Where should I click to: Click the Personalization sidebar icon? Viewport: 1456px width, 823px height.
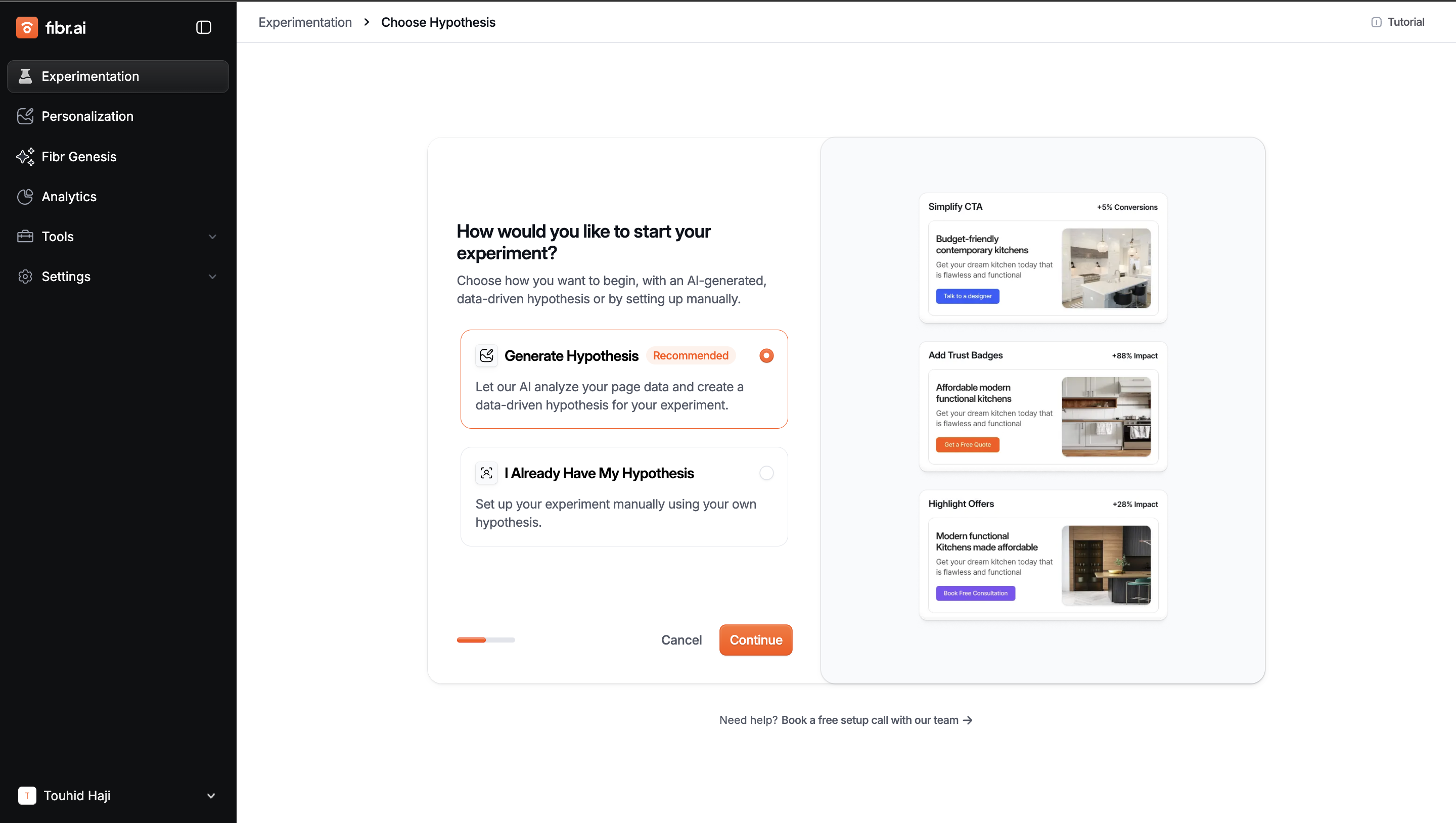pos(25,116)
